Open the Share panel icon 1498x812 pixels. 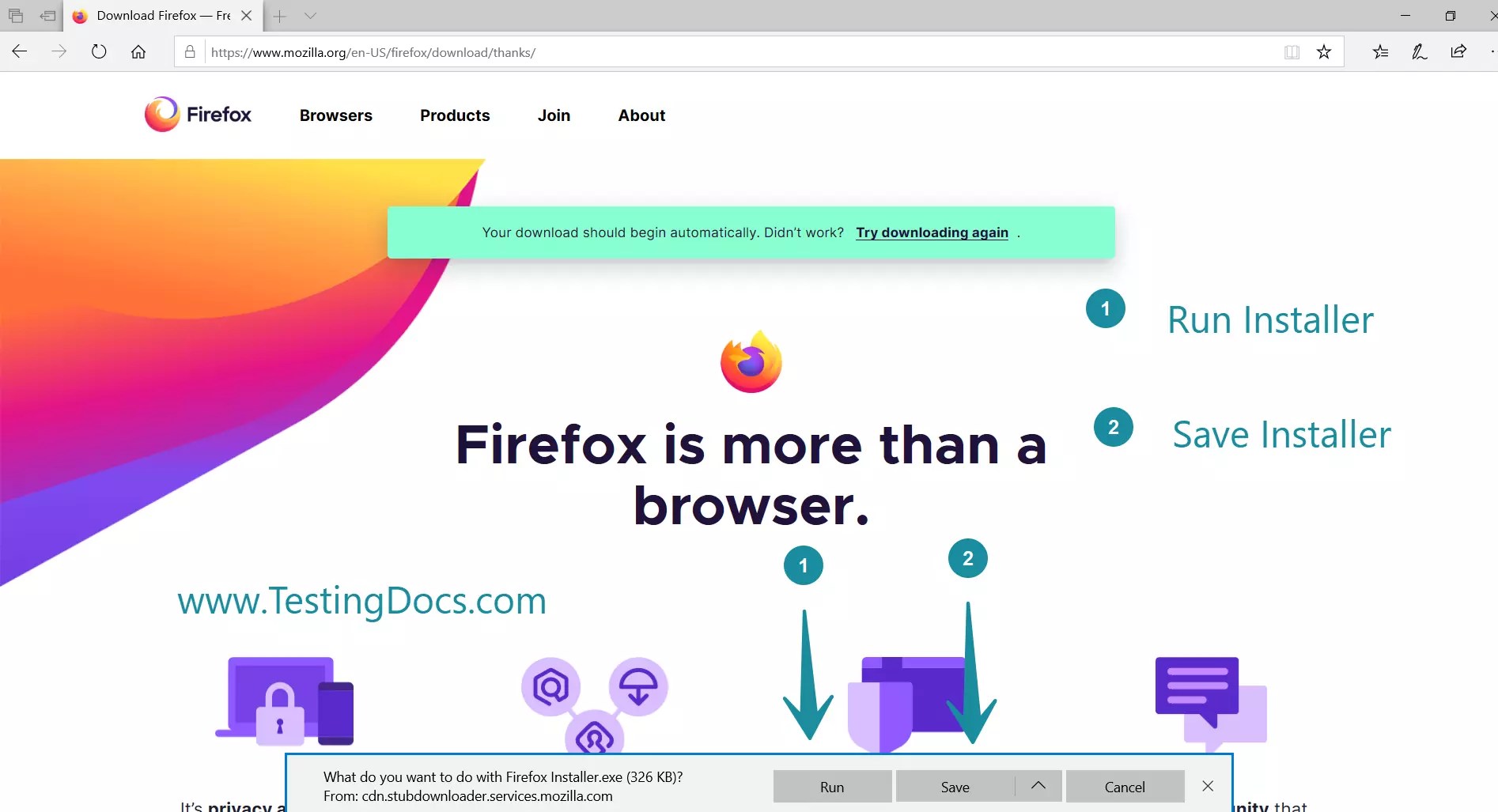[1458, 51]
